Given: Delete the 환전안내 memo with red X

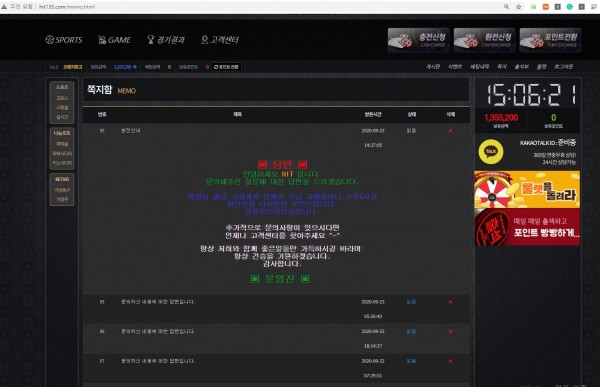Looking at the screenshot, I should coord(450,131).
